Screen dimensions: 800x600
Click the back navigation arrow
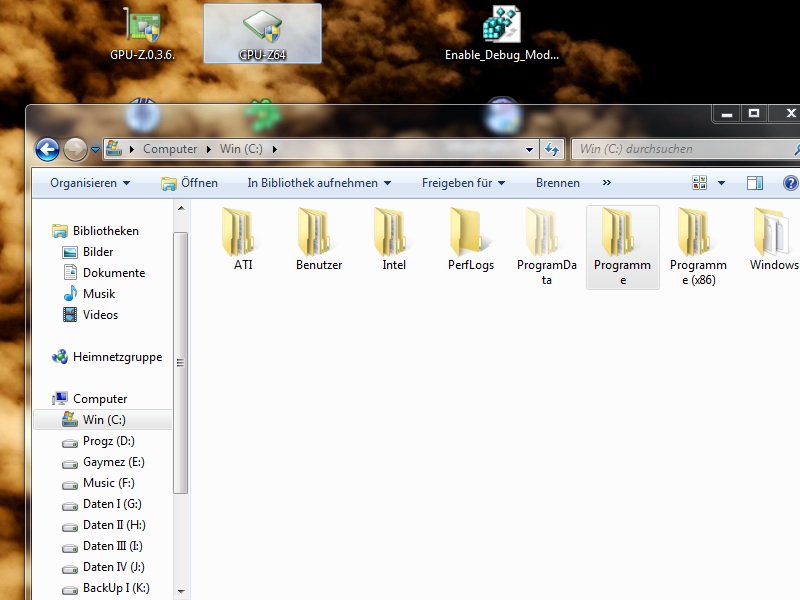click(x=47, y=150)
